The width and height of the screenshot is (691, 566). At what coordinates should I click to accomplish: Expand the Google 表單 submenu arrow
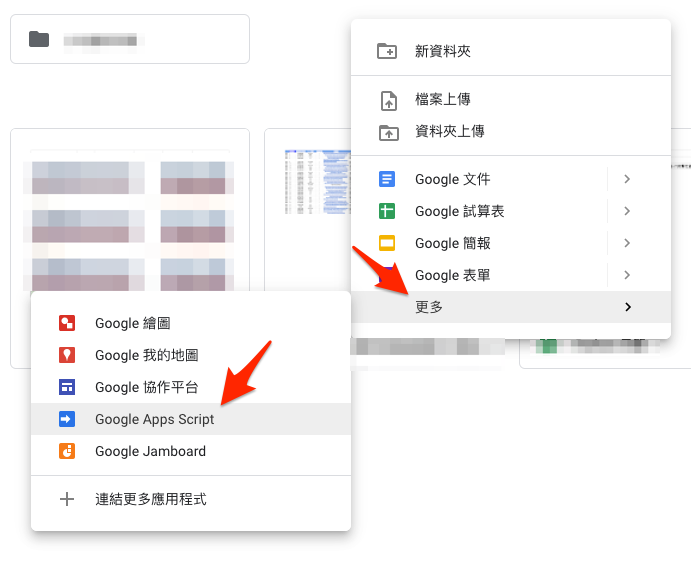pos(627,276)
